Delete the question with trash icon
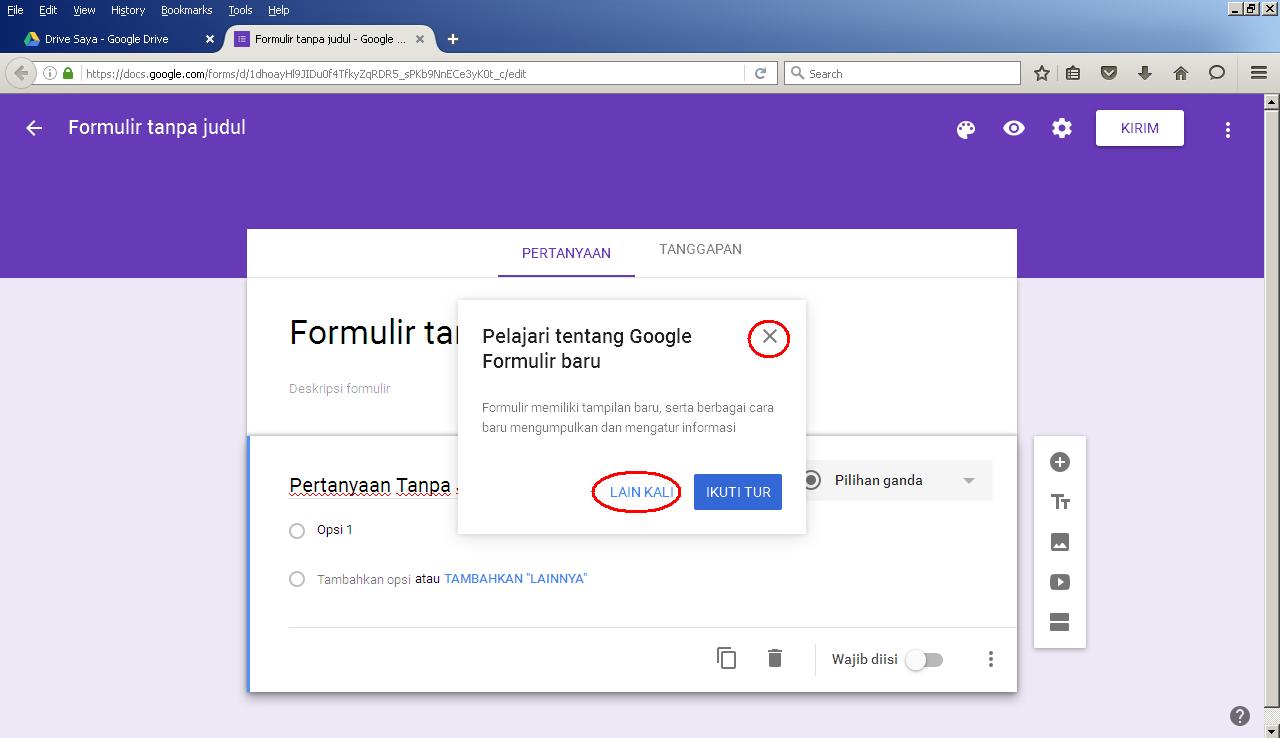 (775, 658)
